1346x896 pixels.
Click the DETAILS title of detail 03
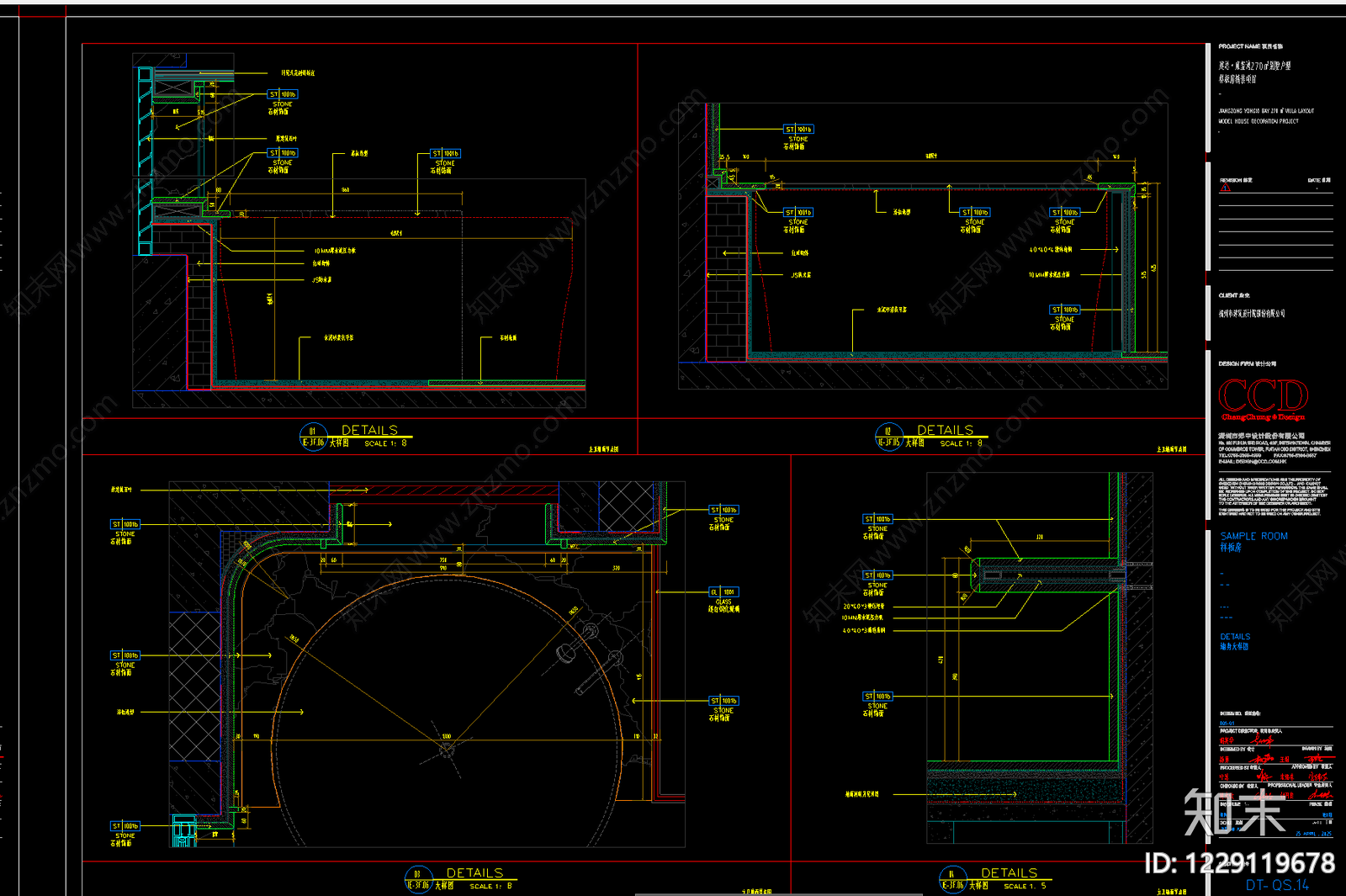point(474,873)
